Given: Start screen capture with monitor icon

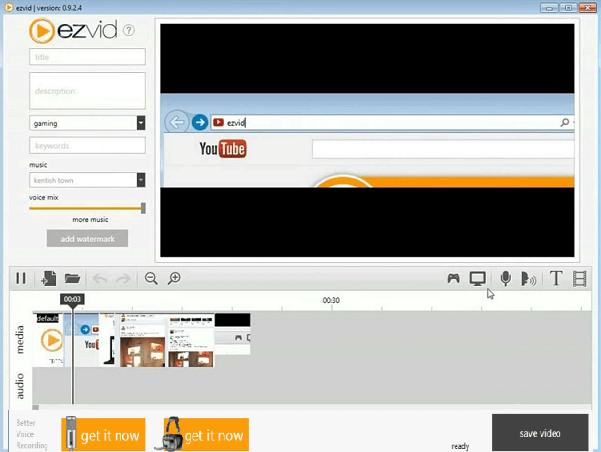Looking at the screenshot, I should pyautogui.click(x=478, y=279).
